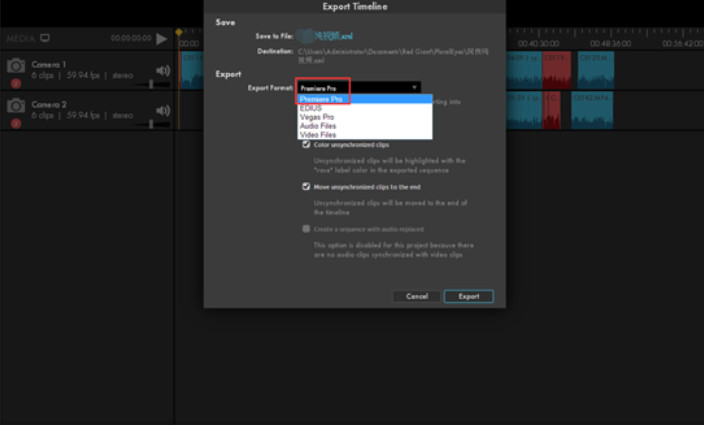Image resolution: width=704 pixels, height=425 pixels.
Task: Click the Camera 2 camera icon
Action: tap(16, 106)
